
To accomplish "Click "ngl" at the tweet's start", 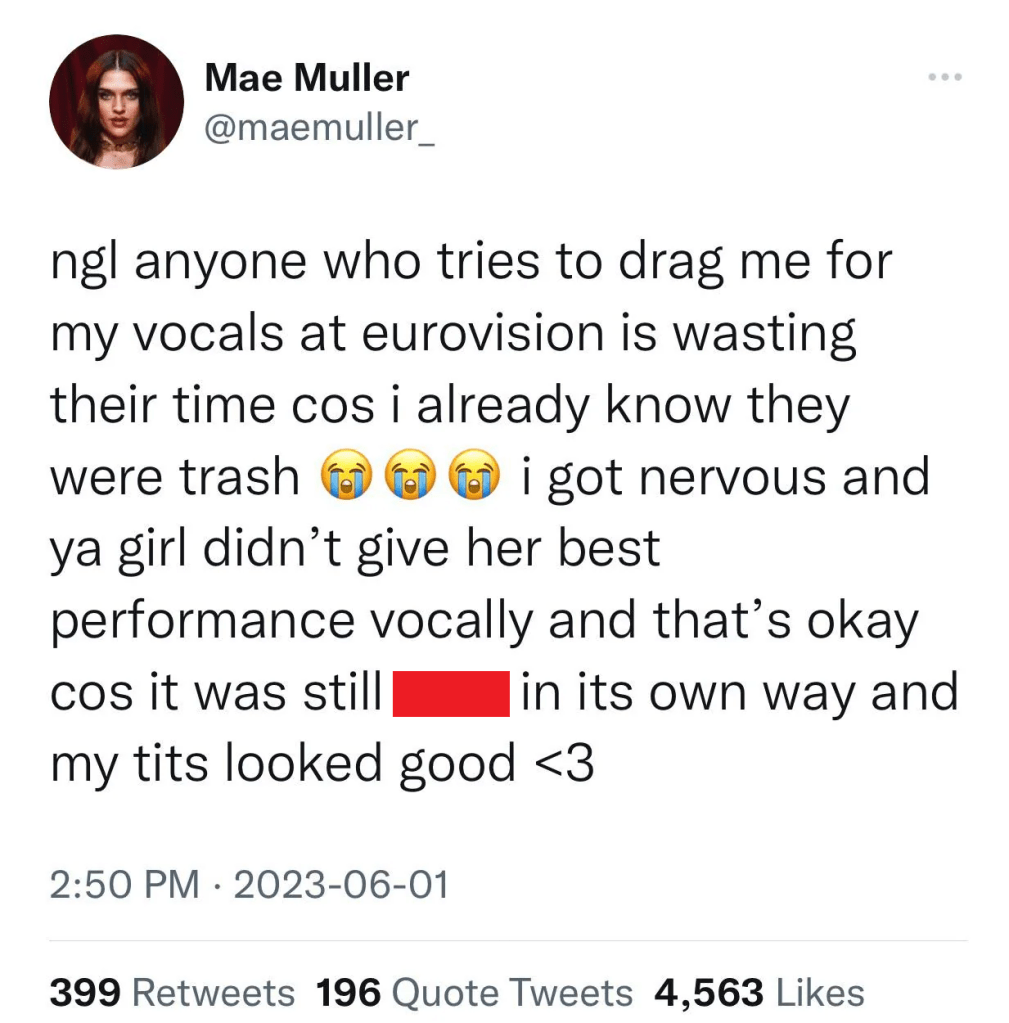I will click(84, 265).
